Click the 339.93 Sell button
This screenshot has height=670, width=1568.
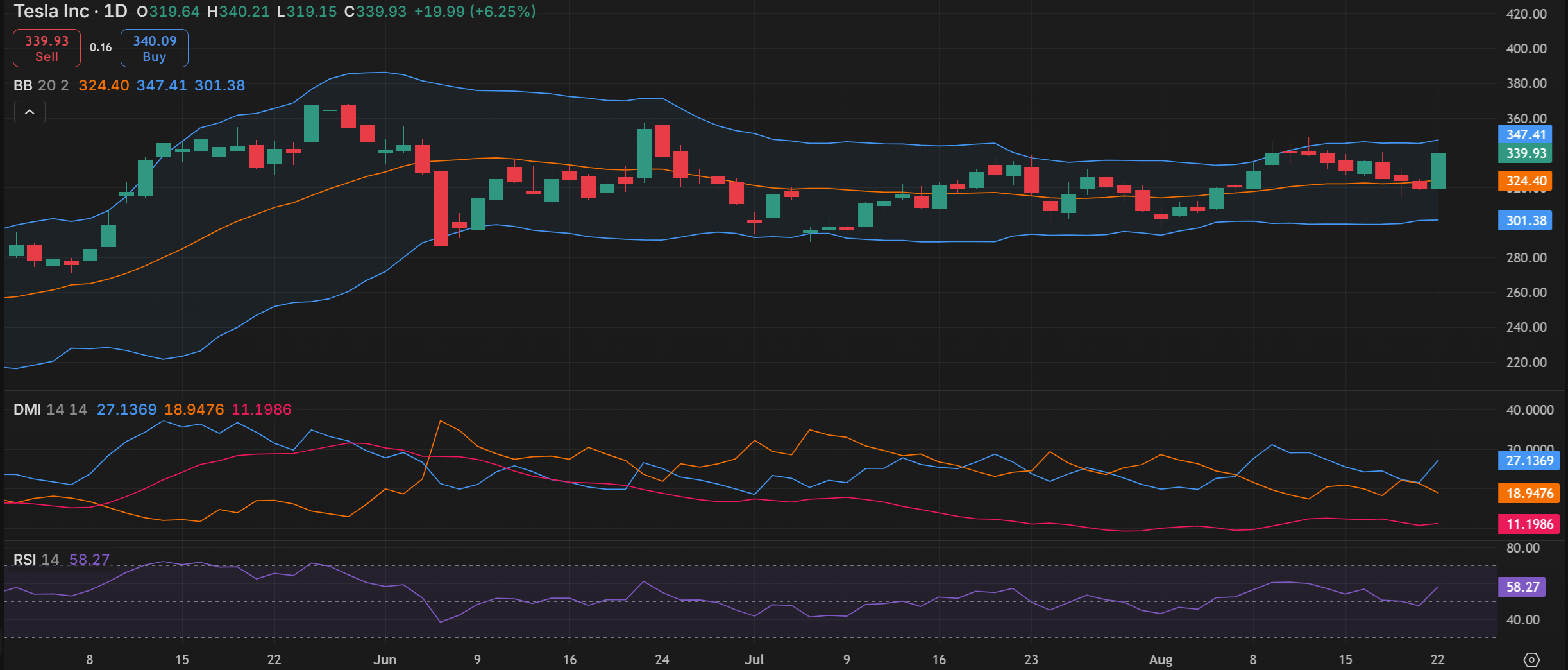pyautogui.click(x=47, y=48)
